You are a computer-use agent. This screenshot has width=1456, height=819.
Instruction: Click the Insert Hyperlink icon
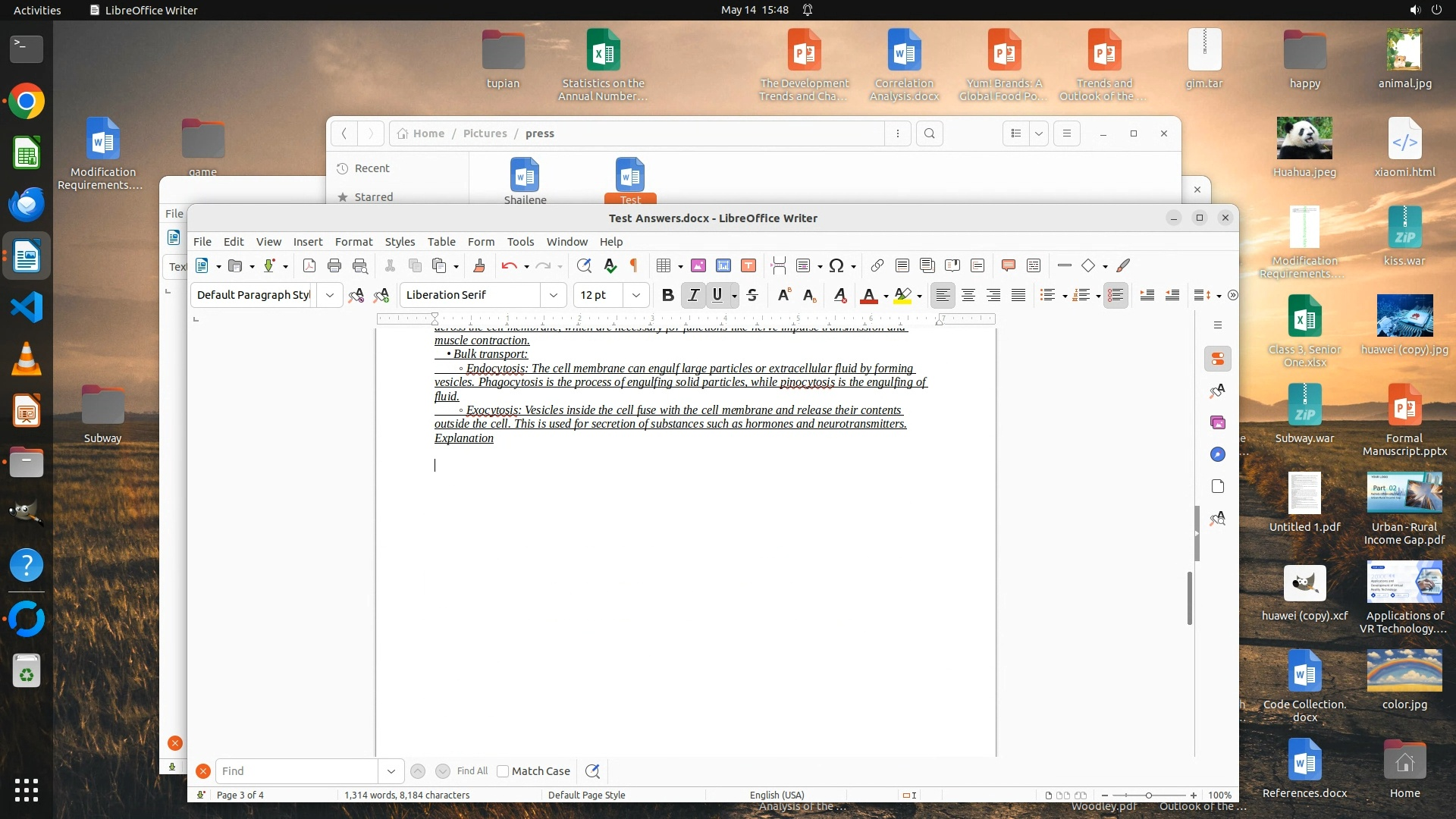pyautogui.click(x=877, y=265)
